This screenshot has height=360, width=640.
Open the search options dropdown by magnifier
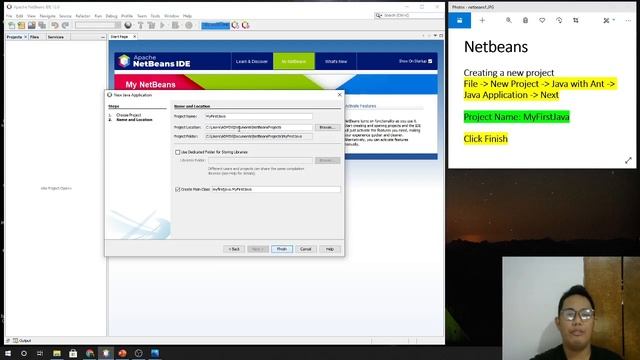(379, 15)
